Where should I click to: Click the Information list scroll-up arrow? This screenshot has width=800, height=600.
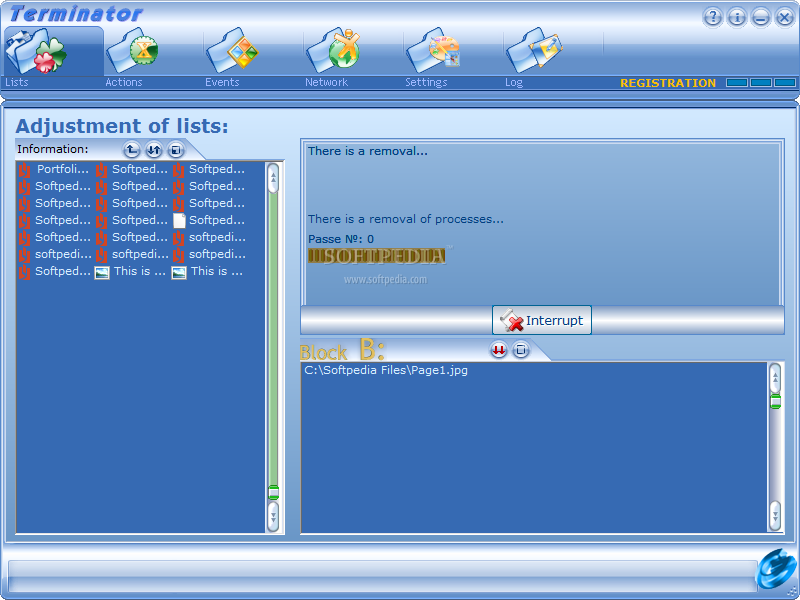[273, 178]
